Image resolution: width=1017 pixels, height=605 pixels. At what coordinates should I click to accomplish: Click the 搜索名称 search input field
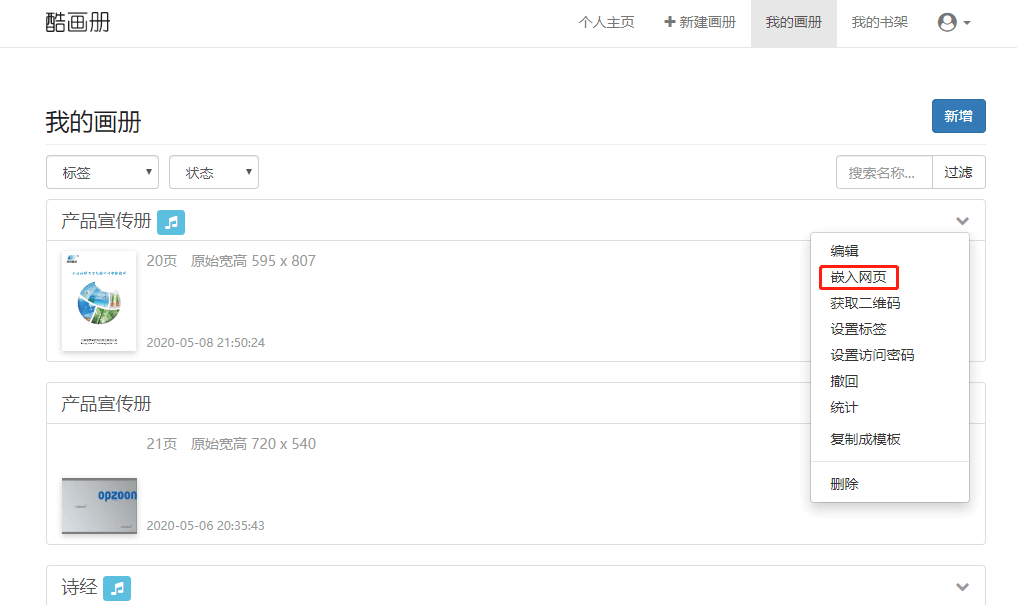[x=884, y=172]
